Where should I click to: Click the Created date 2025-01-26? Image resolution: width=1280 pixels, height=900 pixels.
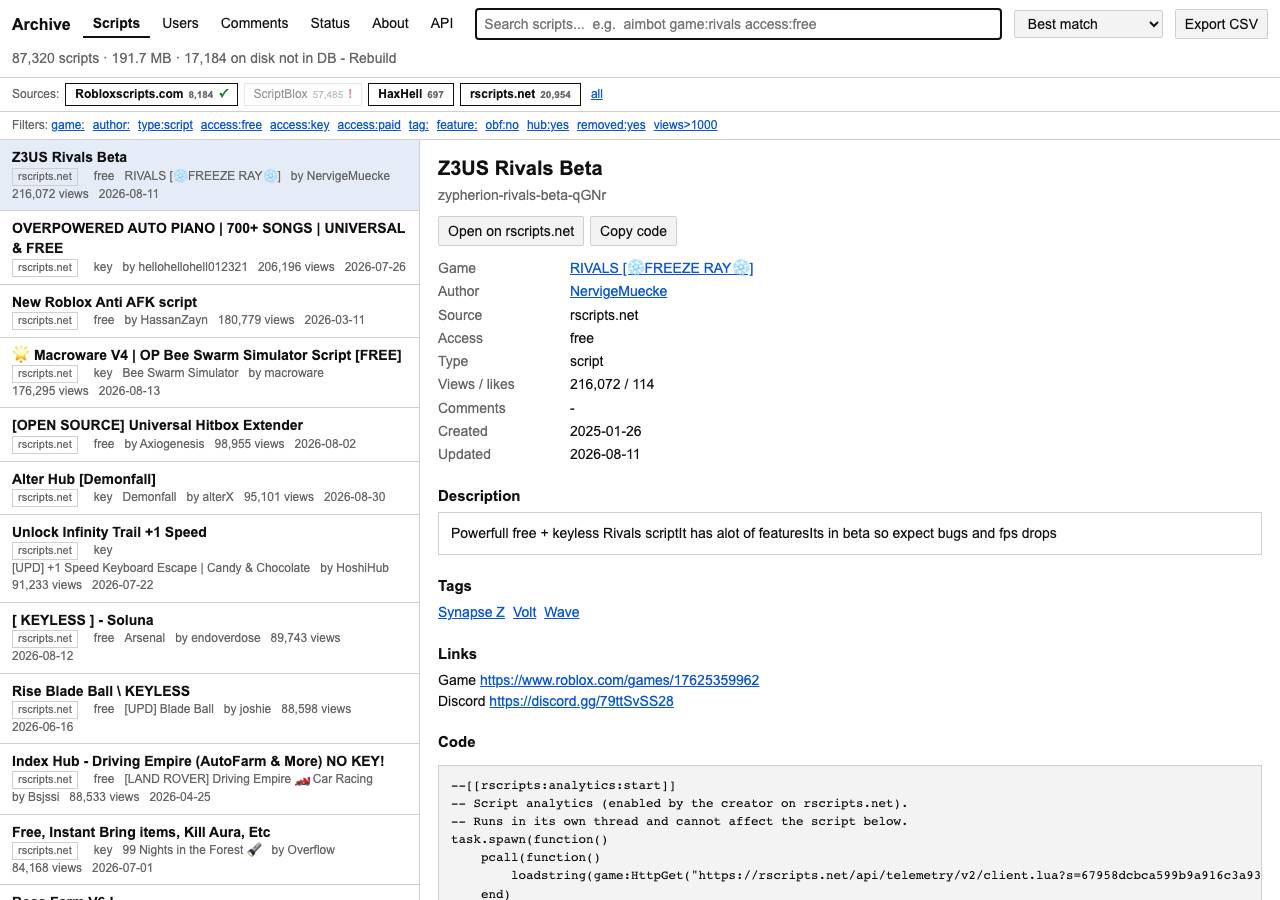point(605,431)
